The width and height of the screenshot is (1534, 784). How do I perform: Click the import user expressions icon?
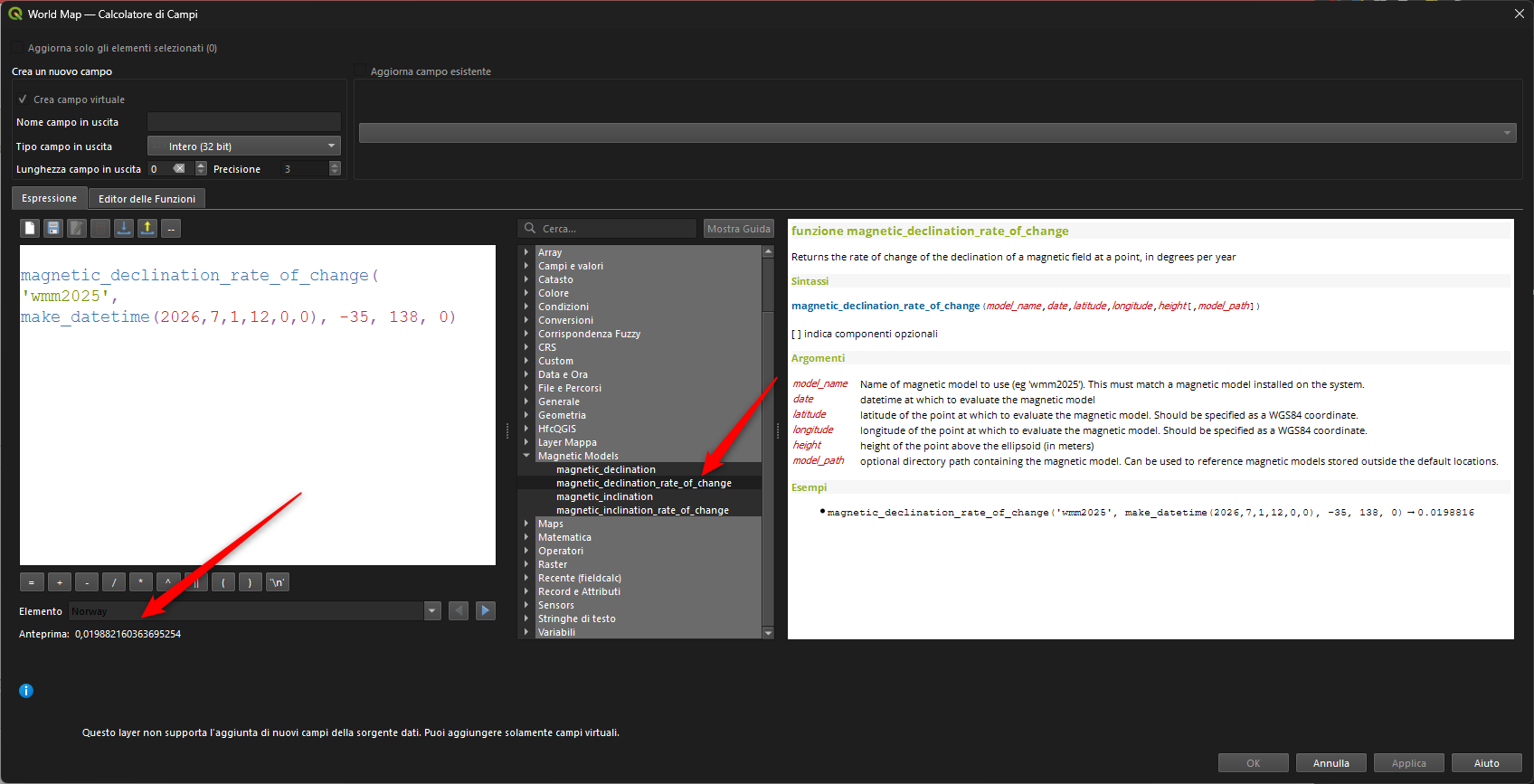coord(124,229)
